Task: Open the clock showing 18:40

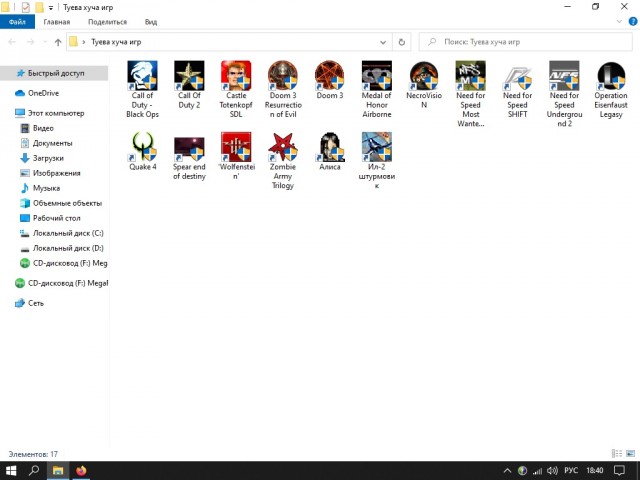Action: click(595, 471)
